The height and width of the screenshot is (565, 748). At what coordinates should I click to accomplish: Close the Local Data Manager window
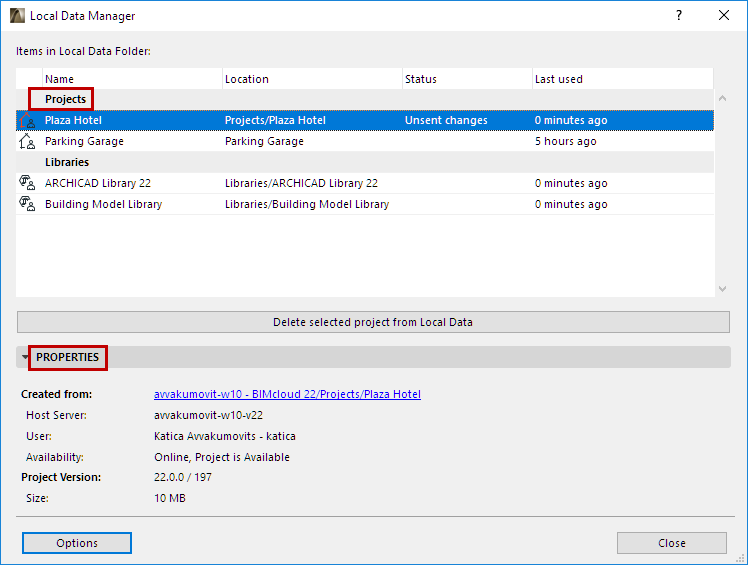pyautogui.click(x=724, y=15)
